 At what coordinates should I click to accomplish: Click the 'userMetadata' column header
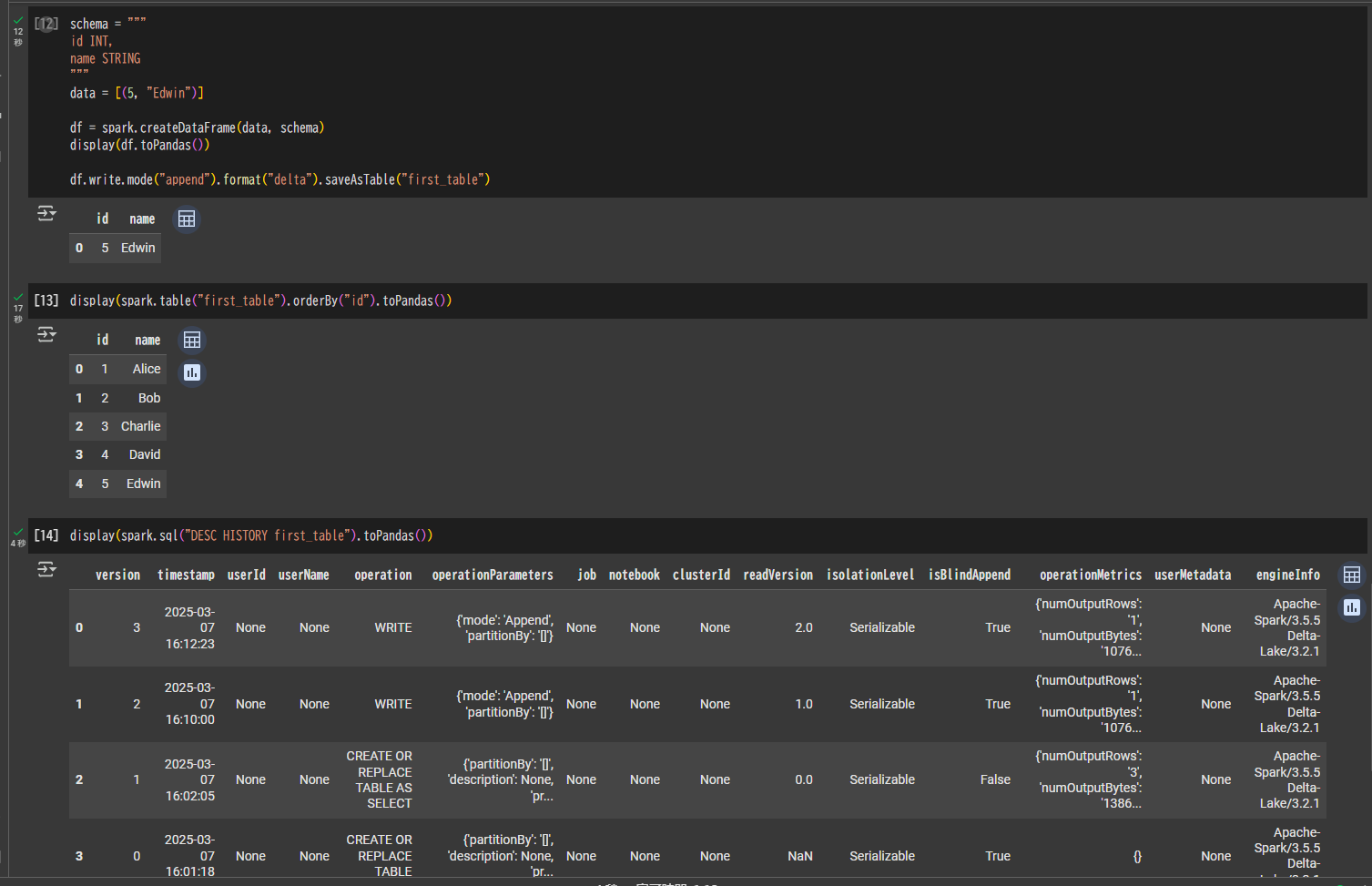pos(1193,575)
